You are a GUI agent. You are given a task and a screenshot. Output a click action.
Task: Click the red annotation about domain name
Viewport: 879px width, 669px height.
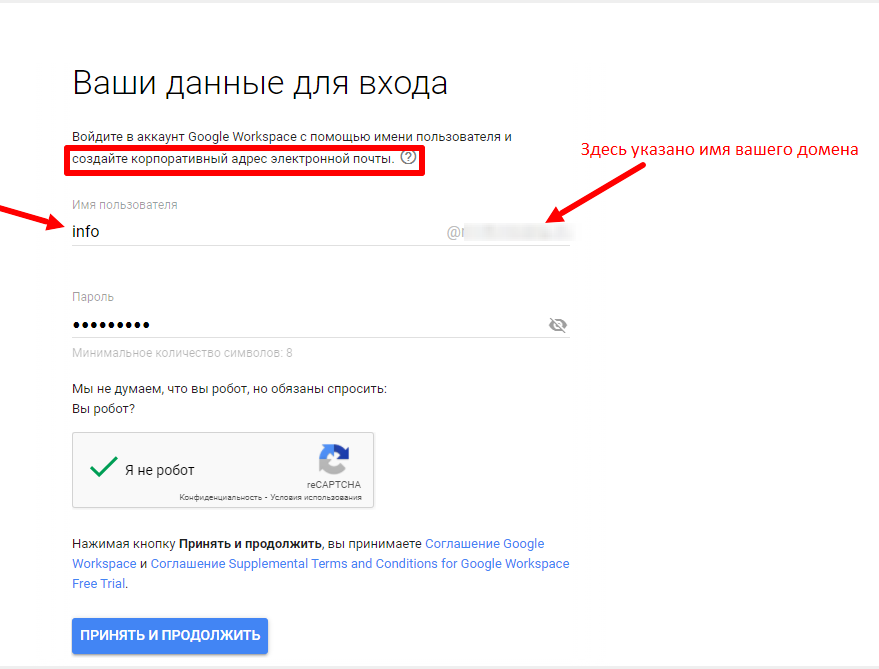(720, 150)
